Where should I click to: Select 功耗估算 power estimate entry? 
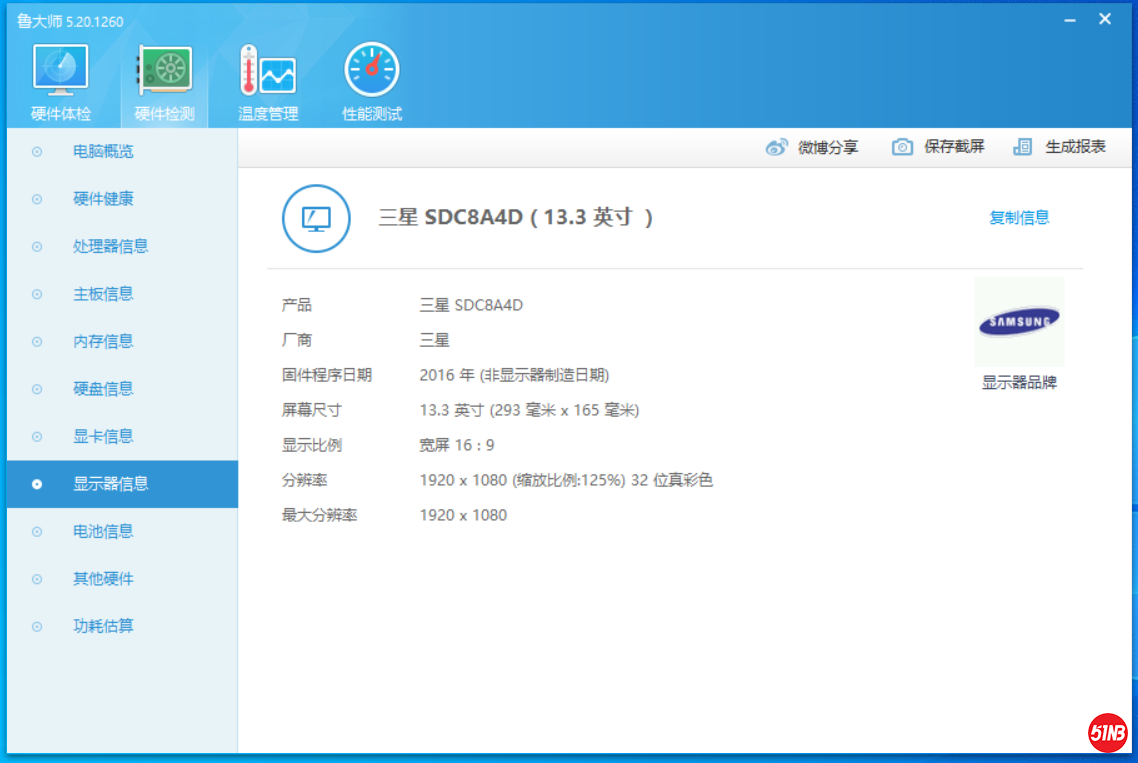[103, 627]
